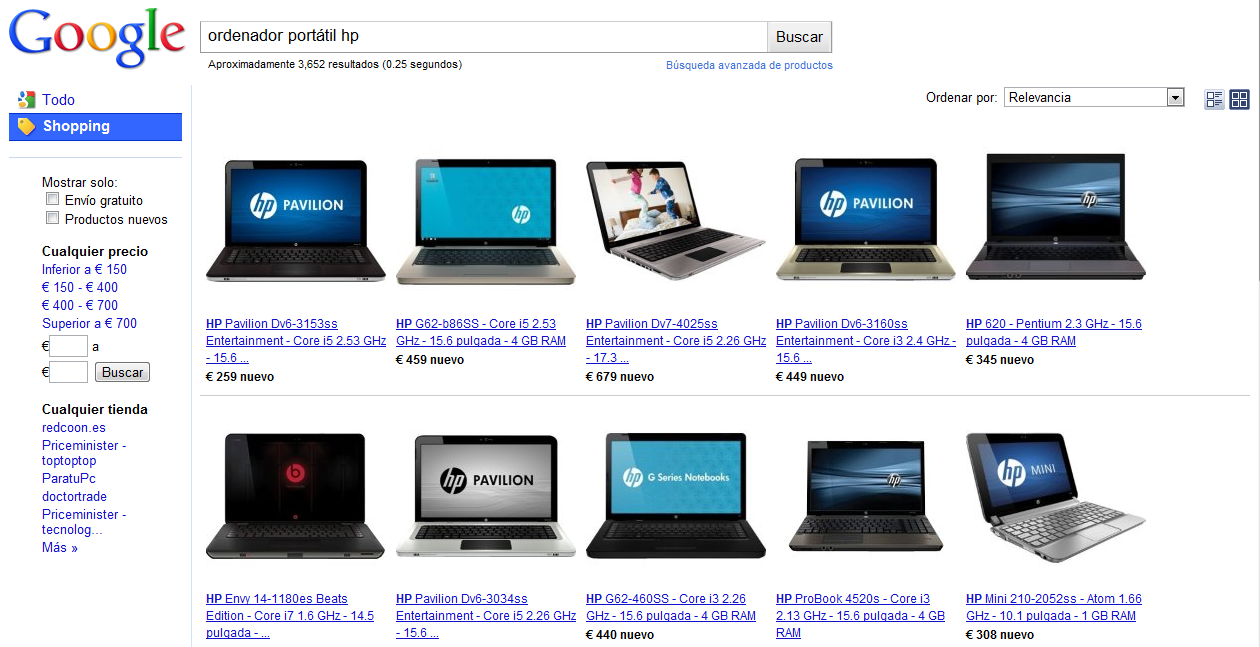This screenshot has width=1260, height=647.
Task: Click the € 679 nuevo price
Action: click(x=620, y=377)
